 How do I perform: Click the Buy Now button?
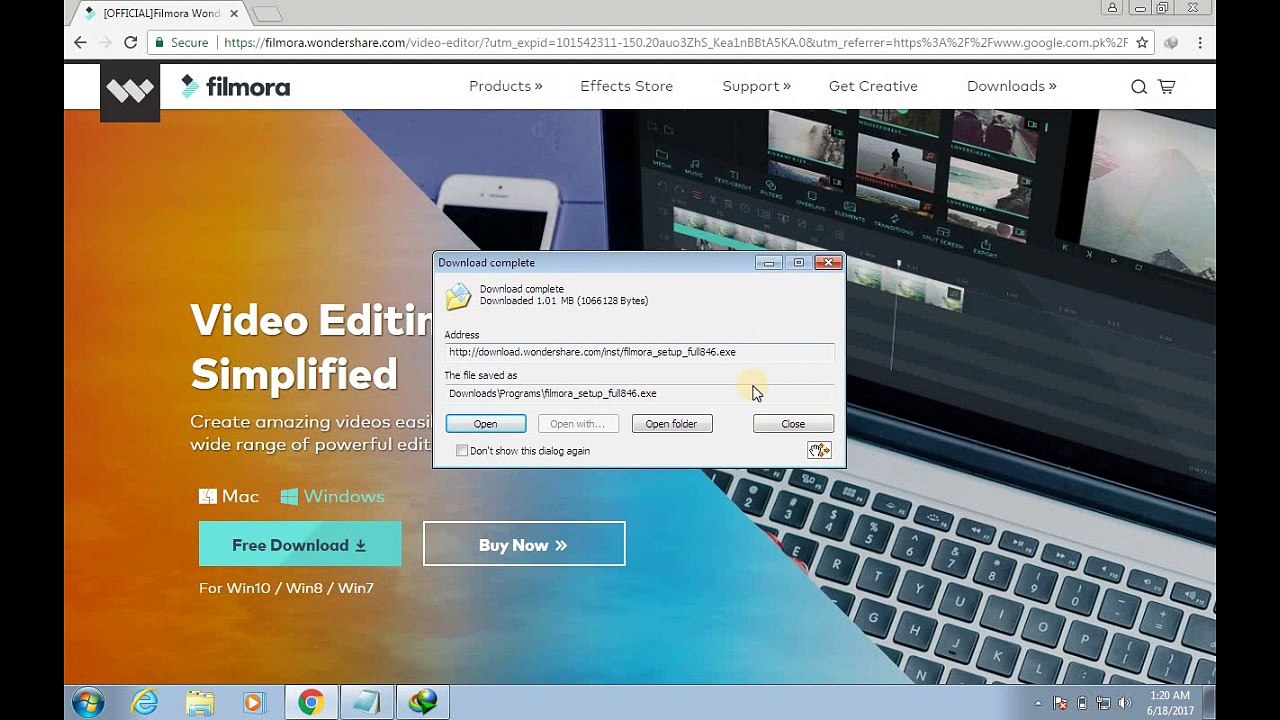(524, 544)
